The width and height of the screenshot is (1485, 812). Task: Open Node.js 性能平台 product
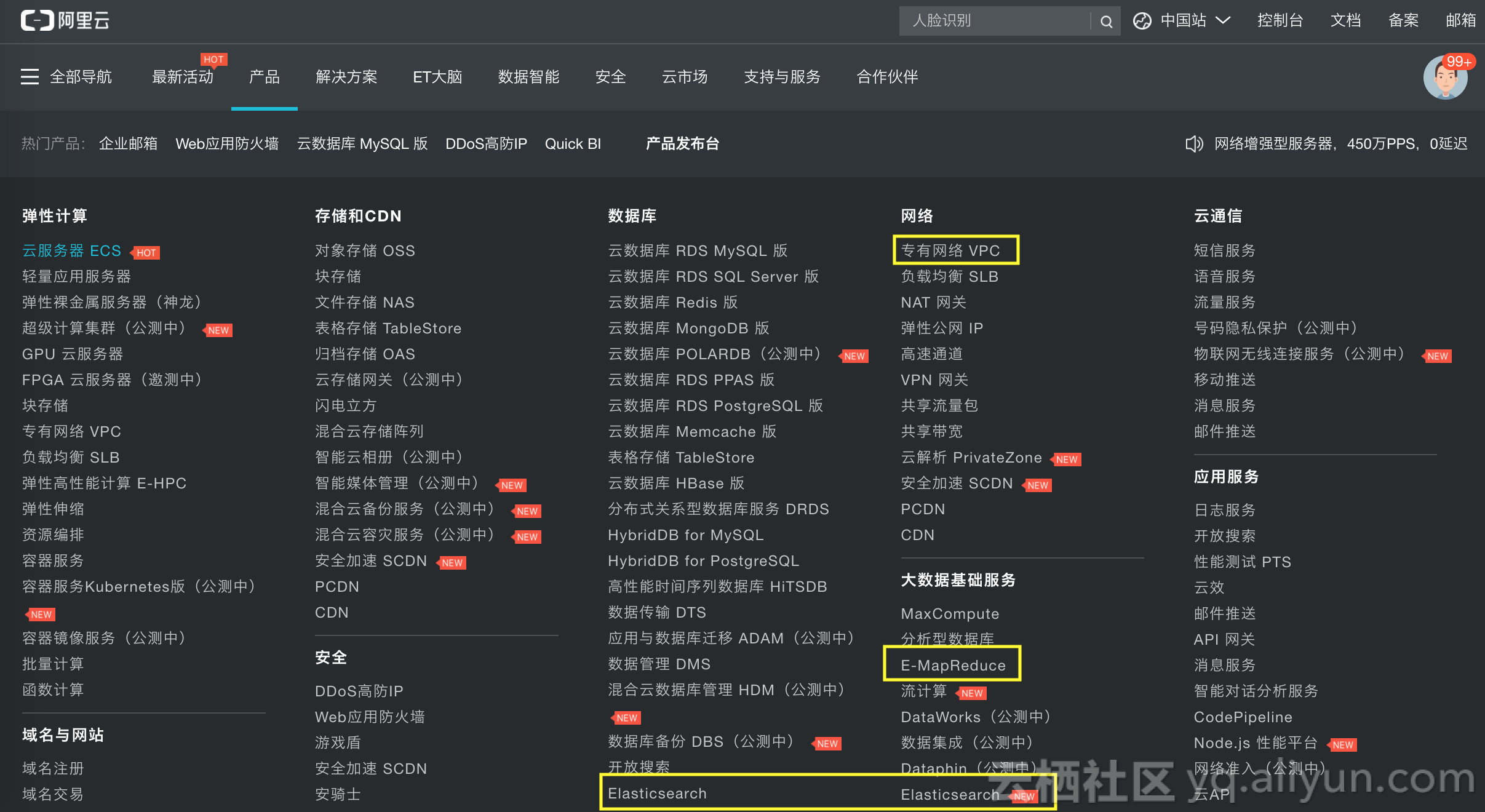coord(1256,743)
